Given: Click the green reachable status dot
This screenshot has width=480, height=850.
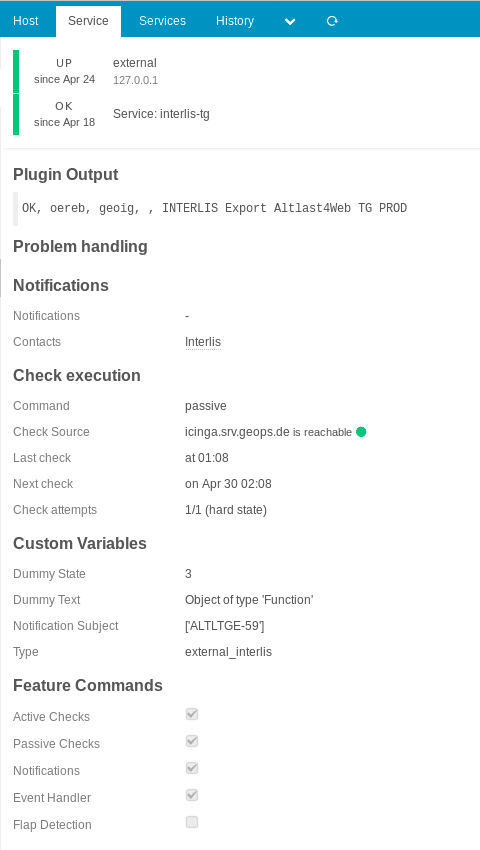Looking at the screenshot, I should click(361, 432).
